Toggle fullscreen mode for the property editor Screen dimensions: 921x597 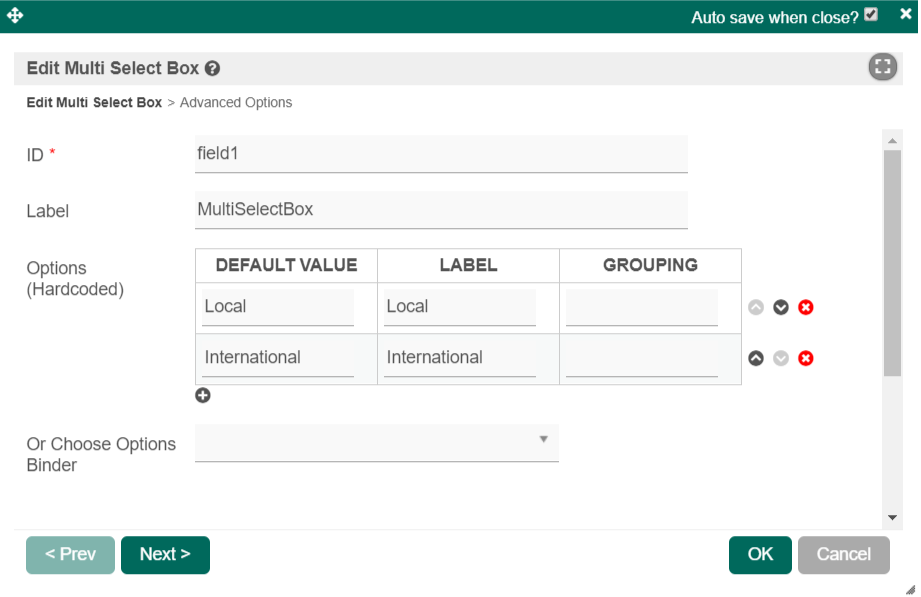pyautogui.click(x=882, y=67)
